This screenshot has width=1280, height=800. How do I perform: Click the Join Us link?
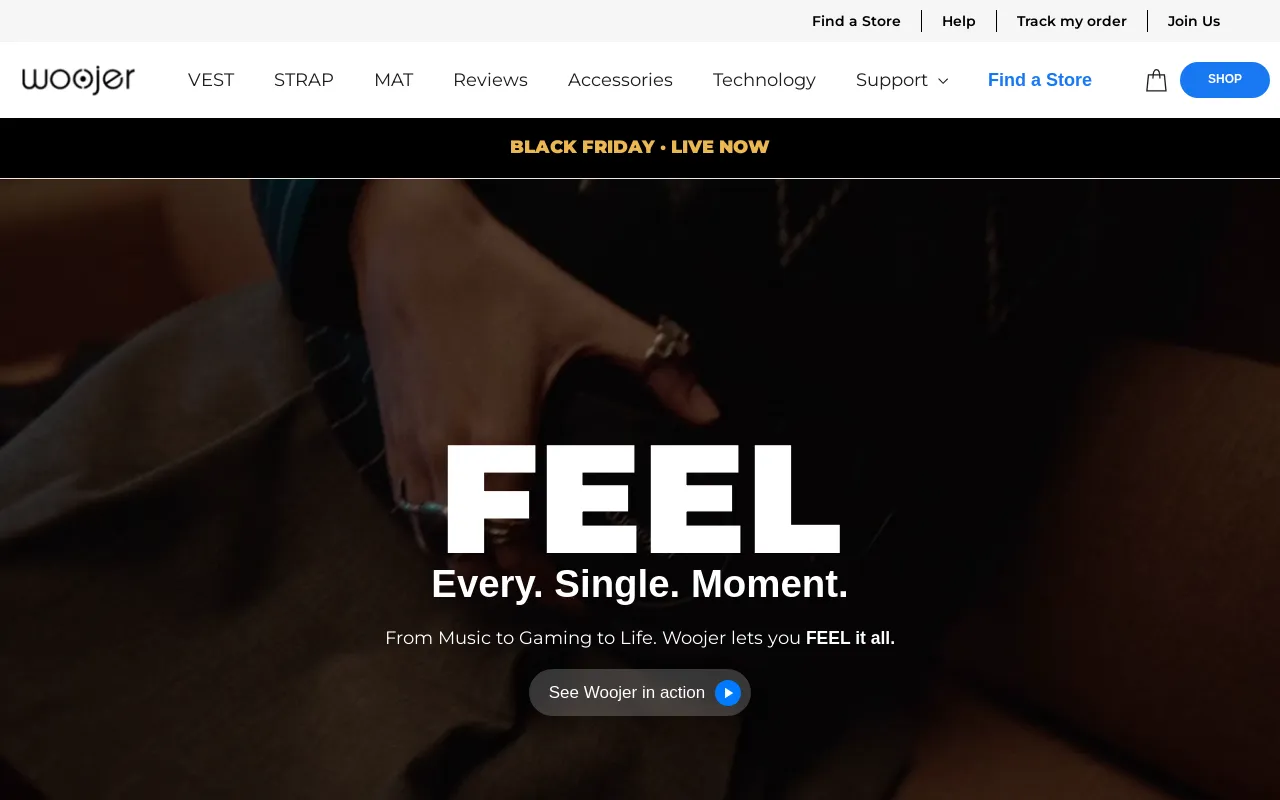pyautogui.click(x=1194, y=21)
